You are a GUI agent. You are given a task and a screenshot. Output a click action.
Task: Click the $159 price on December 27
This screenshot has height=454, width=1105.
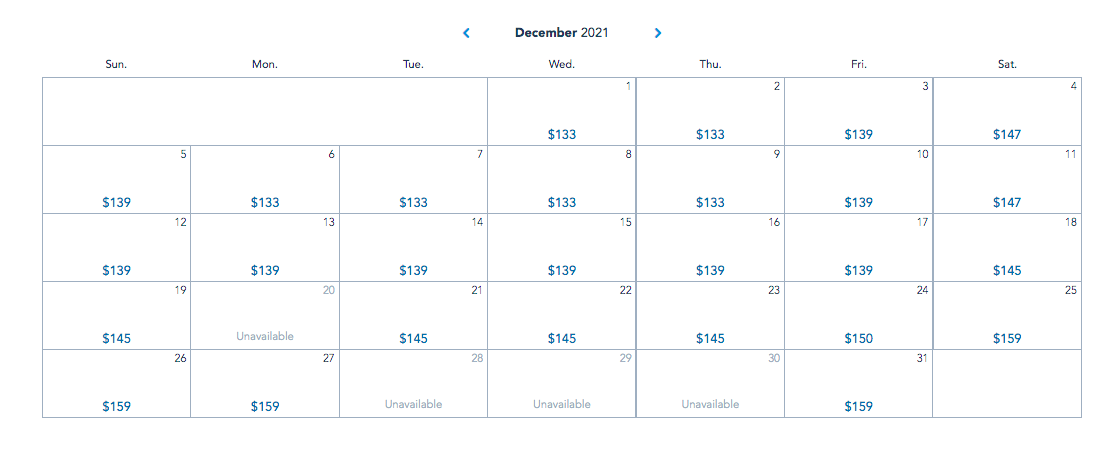(x=265, y=406)
